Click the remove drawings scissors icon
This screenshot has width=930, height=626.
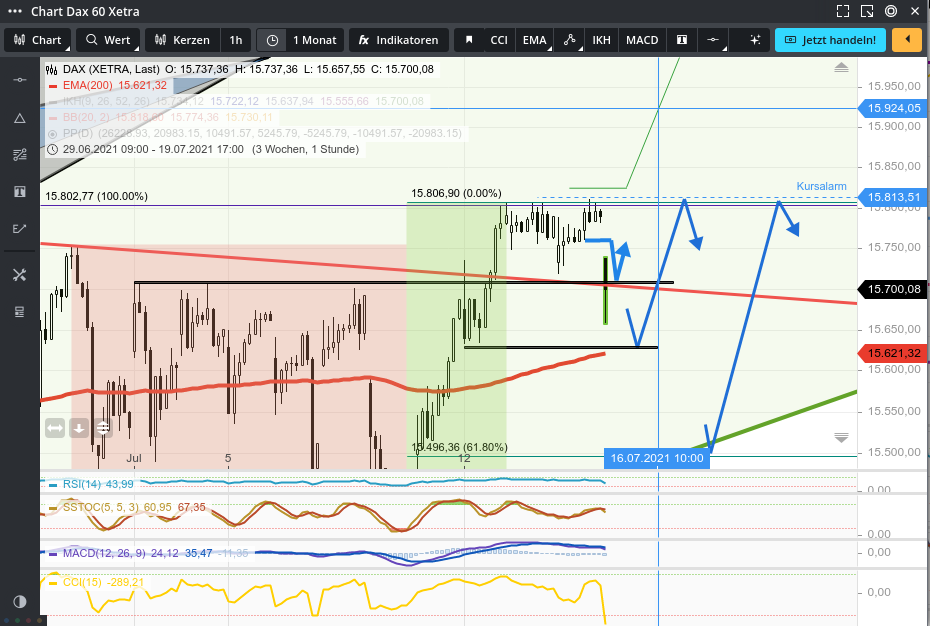(19, 275)
